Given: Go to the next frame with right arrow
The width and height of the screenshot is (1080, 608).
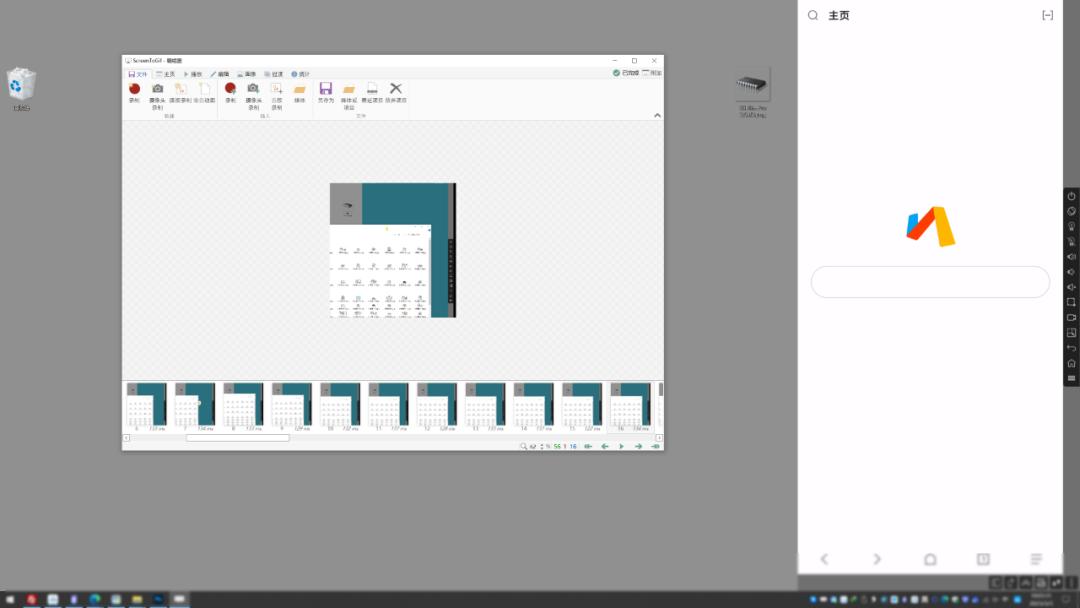Looking at the screenshot, I should pos(638,446).
